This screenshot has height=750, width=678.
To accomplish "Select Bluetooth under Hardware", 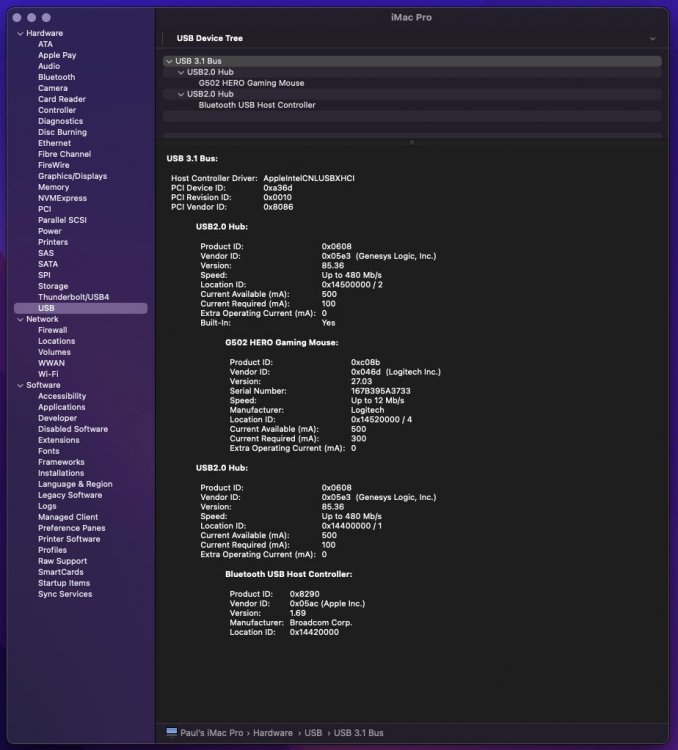I will pos(56,77).
